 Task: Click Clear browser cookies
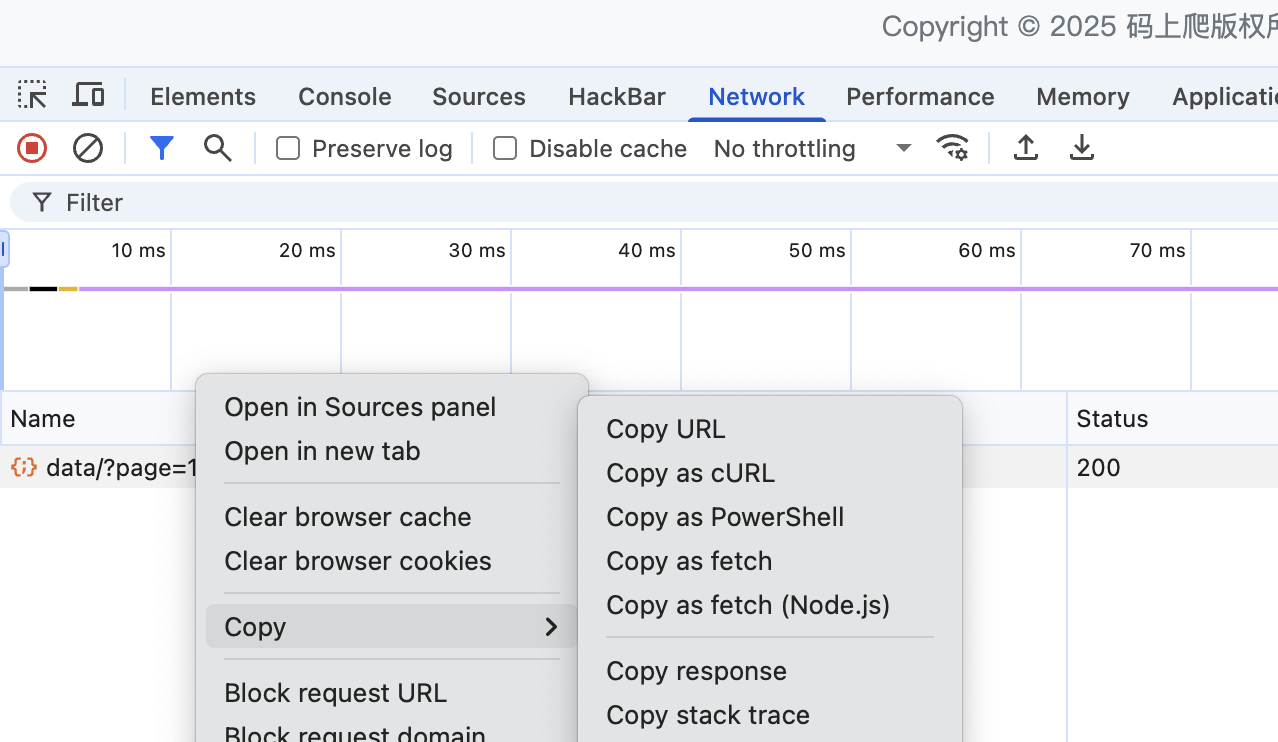click(x=358, y=561)
